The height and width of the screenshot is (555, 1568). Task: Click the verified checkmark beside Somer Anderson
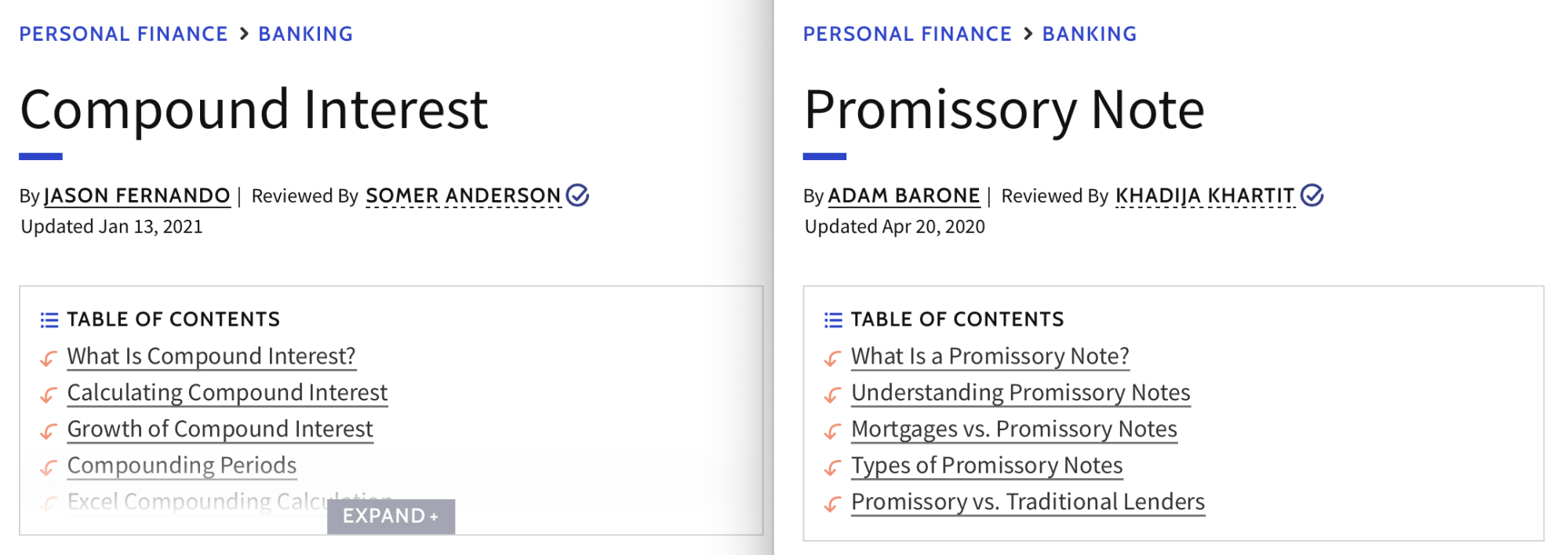click(x=578, y=195)
